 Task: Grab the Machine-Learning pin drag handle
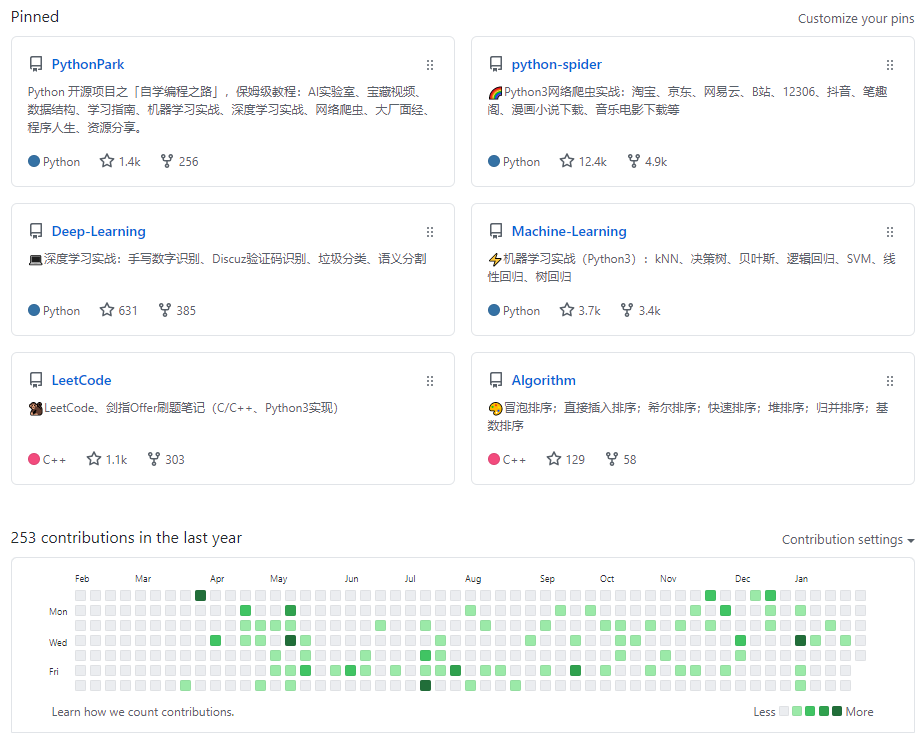890,232
